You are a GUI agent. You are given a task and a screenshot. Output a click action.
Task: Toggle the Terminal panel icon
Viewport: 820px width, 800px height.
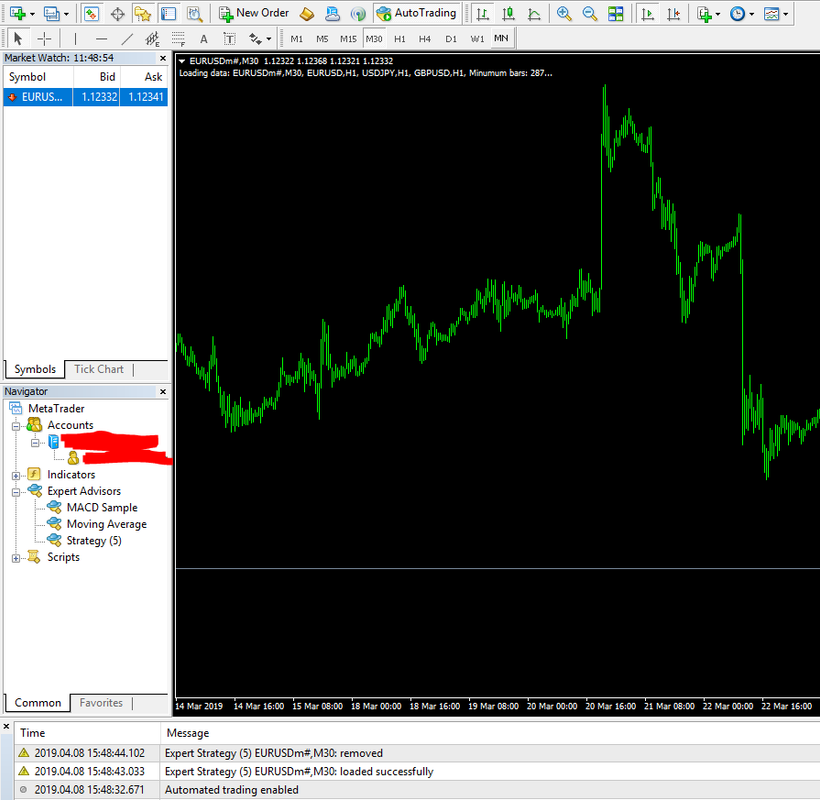click(168, 14)
